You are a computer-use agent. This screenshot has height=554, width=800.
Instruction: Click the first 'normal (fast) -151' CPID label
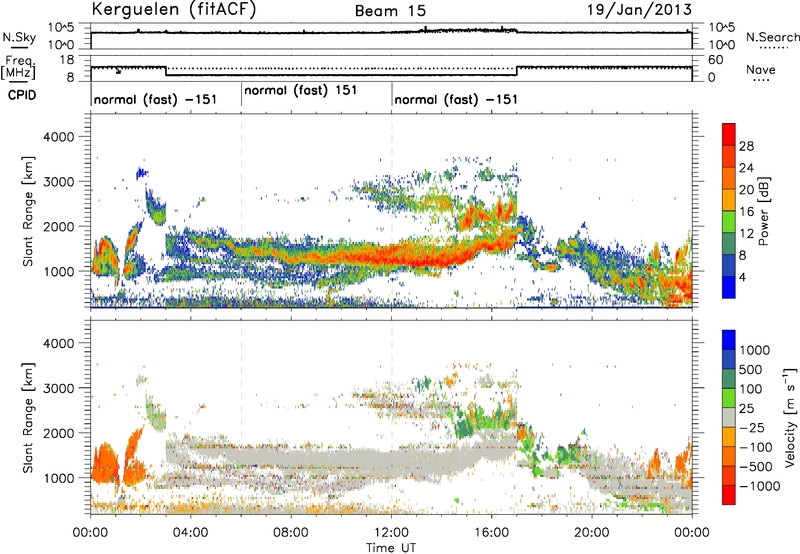click(x=155, y=99)
